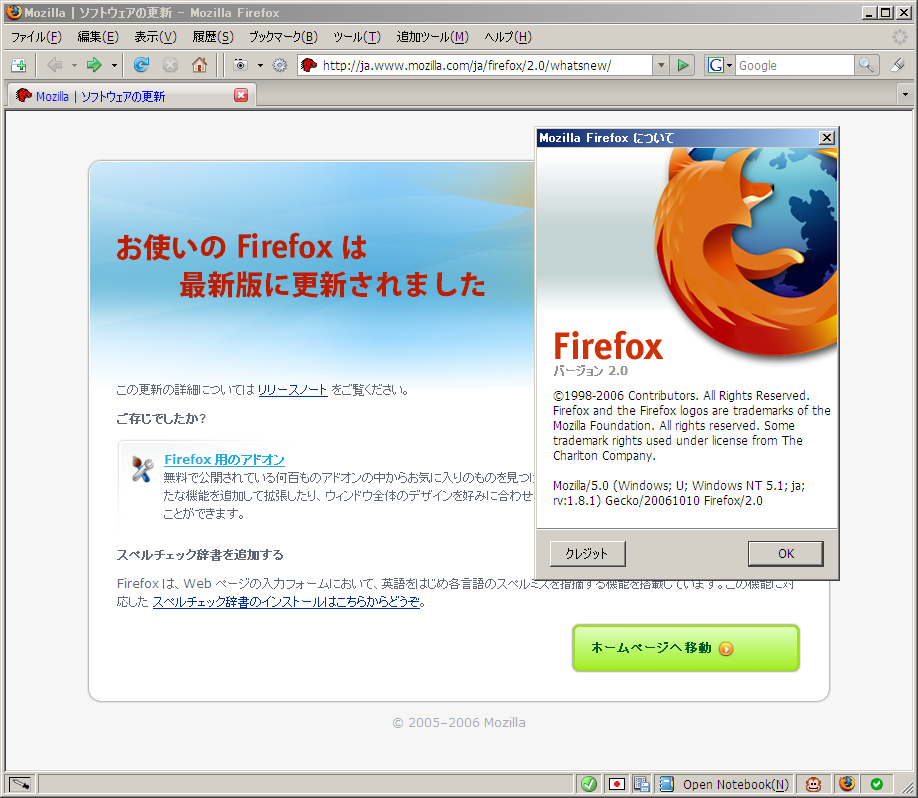Stop loading with the X toolbar icon

coord(170,65)
